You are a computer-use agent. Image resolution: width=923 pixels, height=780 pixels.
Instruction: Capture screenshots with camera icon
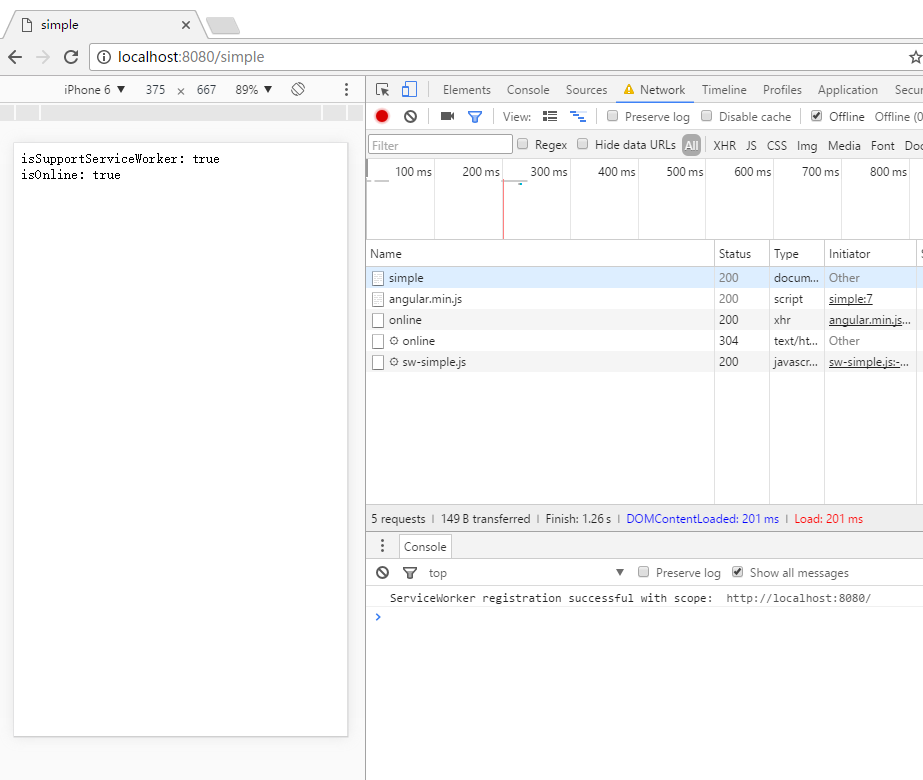point(447,117)
